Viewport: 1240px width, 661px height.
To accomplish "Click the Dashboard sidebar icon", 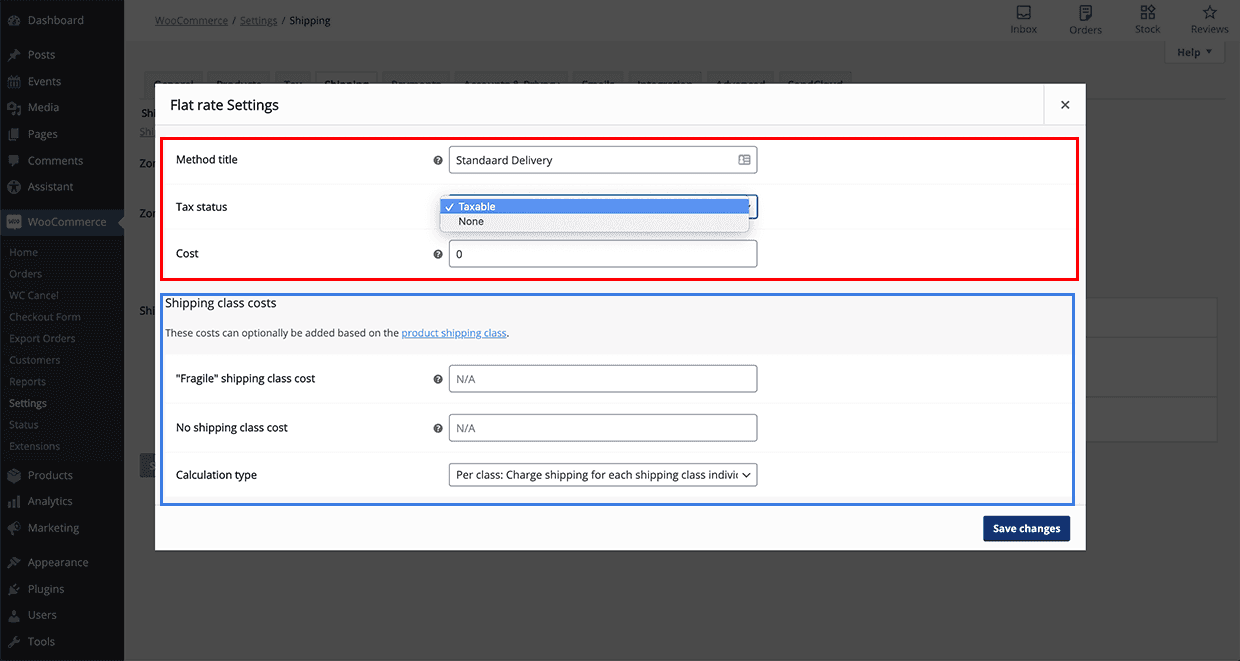I will click(x=13, y=20).
